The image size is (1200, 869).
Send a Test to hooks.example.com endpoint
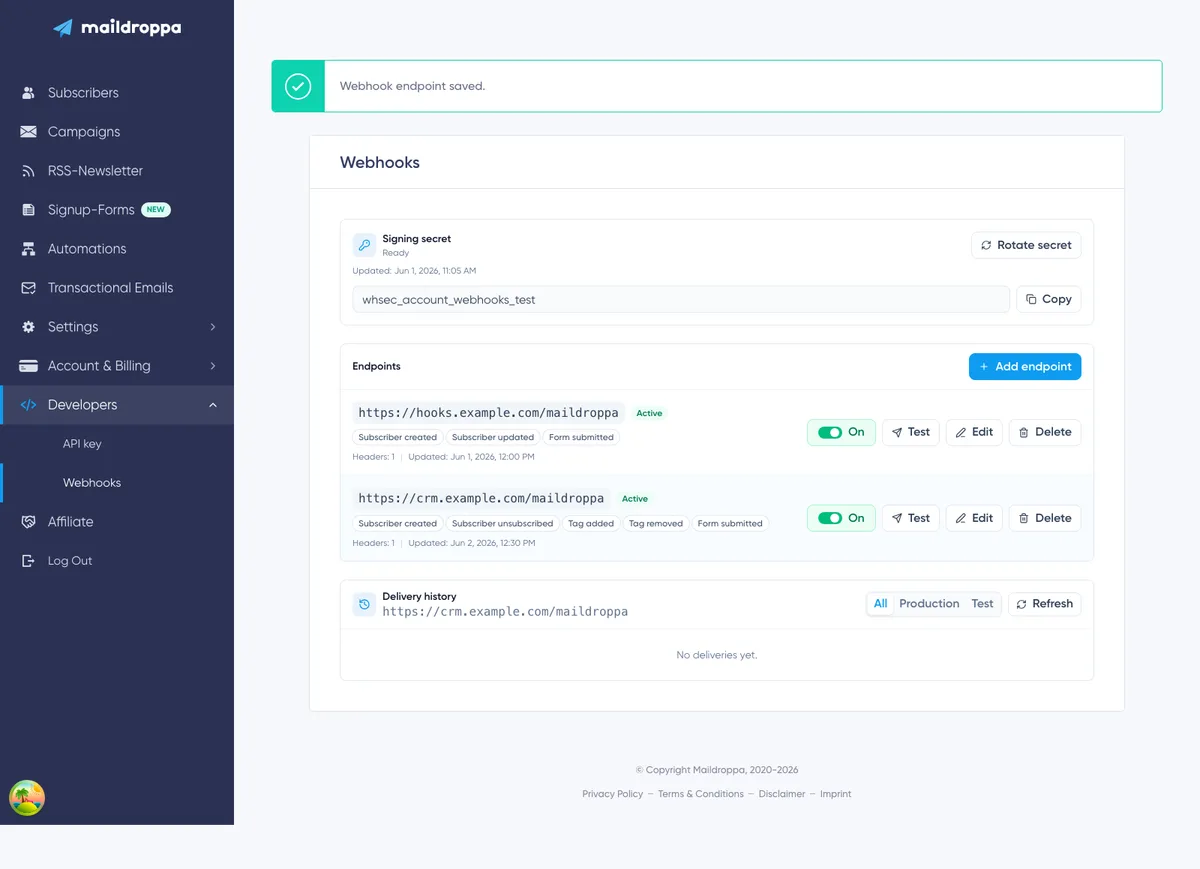tap(911, 432)
